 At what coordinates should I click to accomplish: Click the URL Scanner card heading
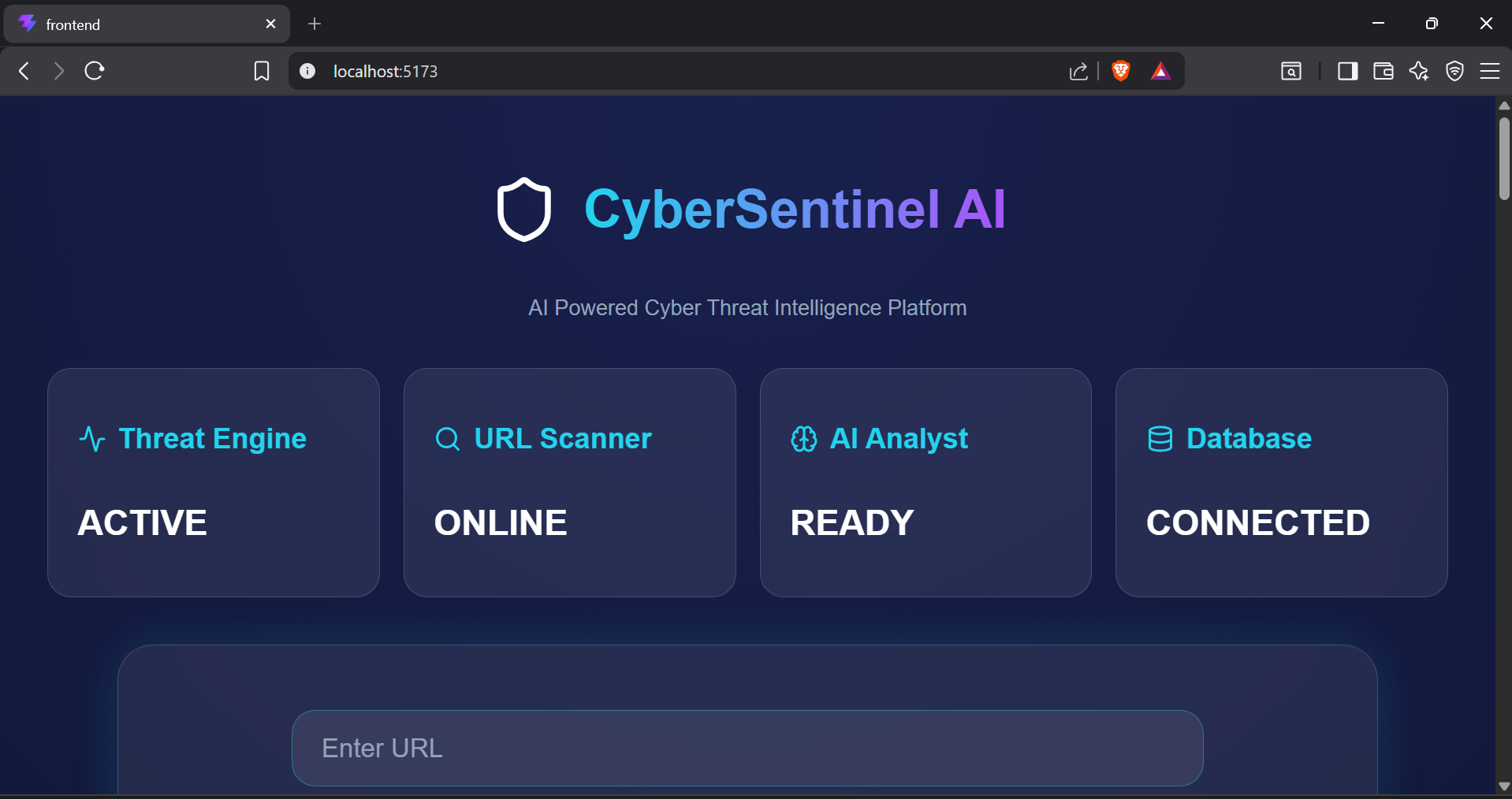563,439
